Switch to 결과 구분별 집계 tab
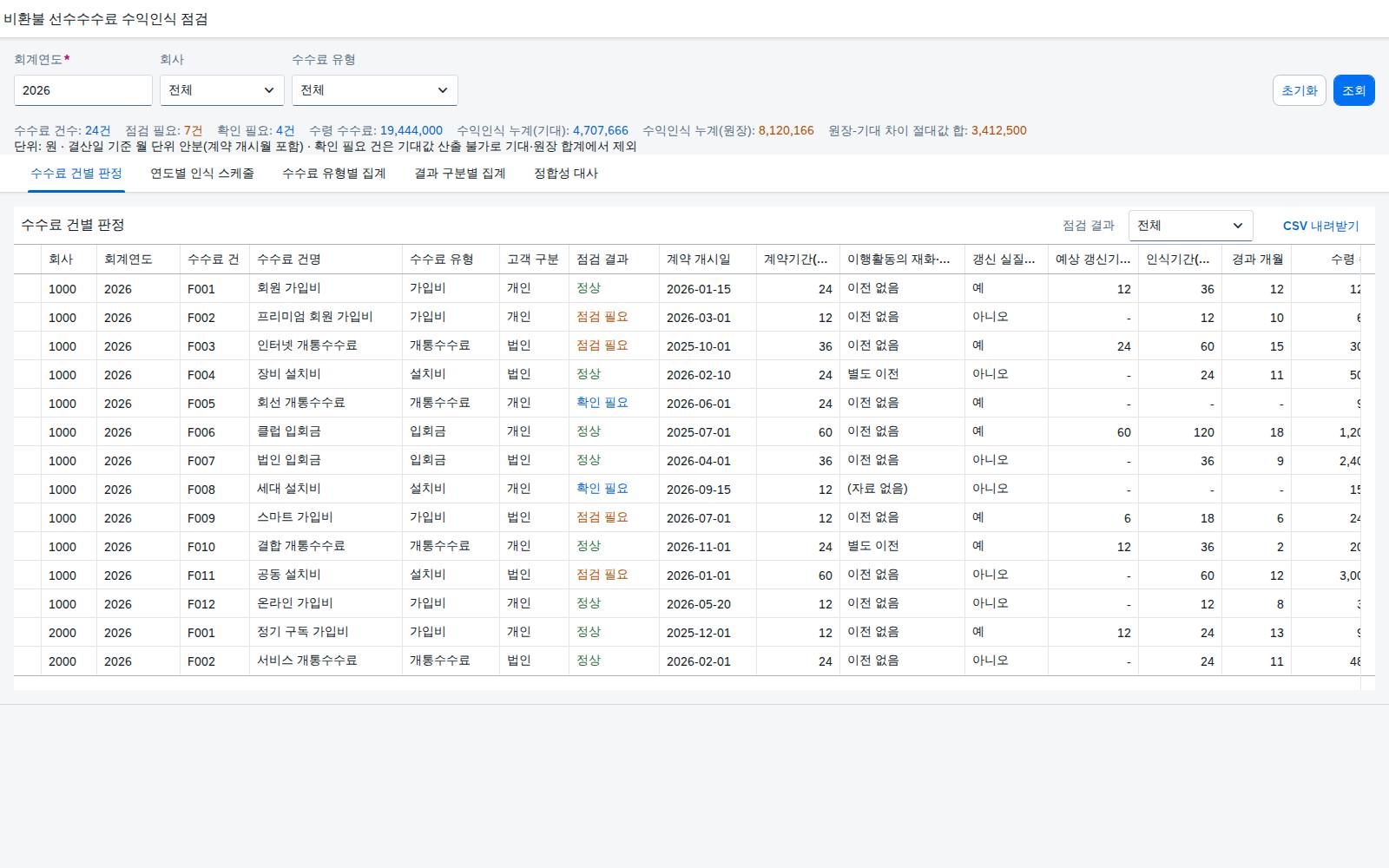This screenshot has height=868, width=1389. pyautogui.click(x=460, y=174)
